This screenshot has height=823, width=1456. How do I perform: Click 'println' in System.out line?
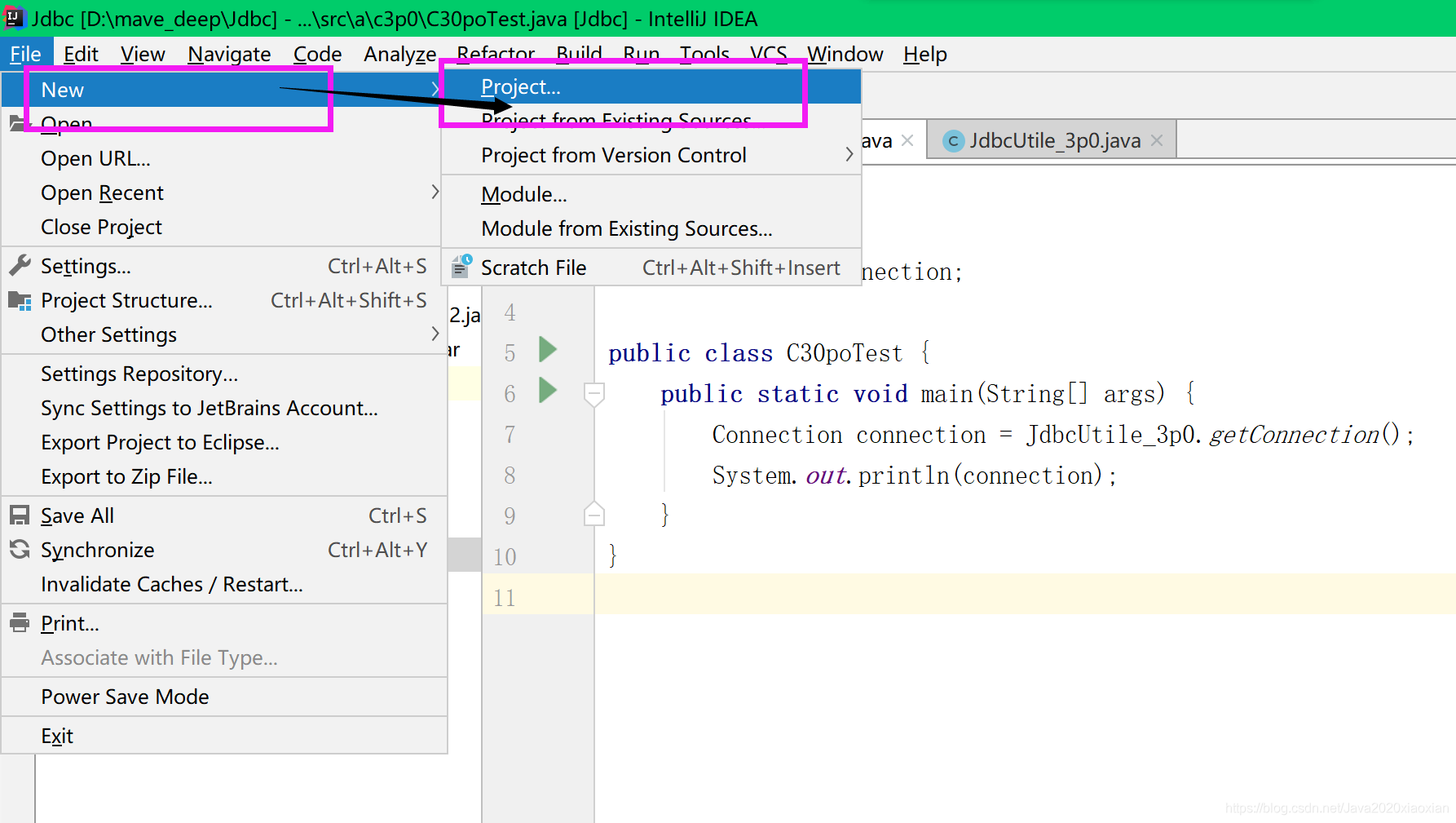click(903, 476)
